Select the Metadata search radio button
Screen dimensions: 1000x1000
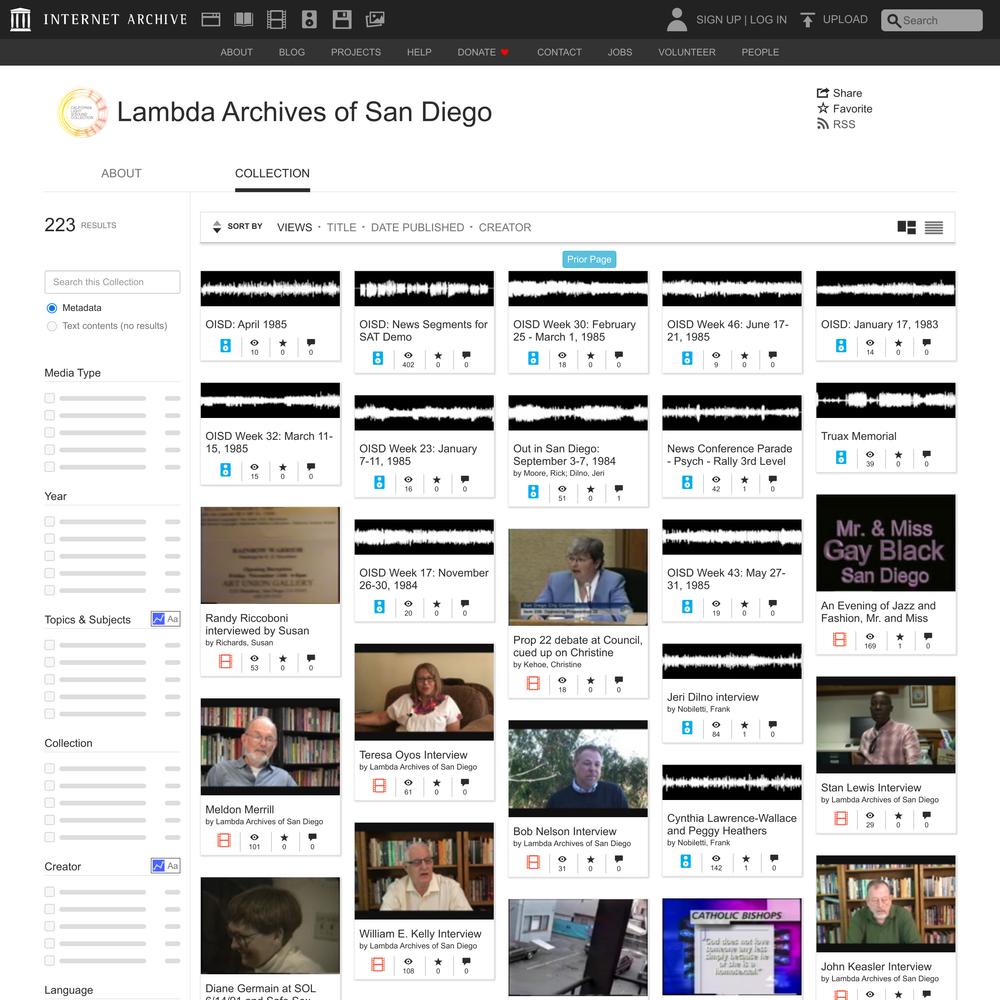(52, 308)
